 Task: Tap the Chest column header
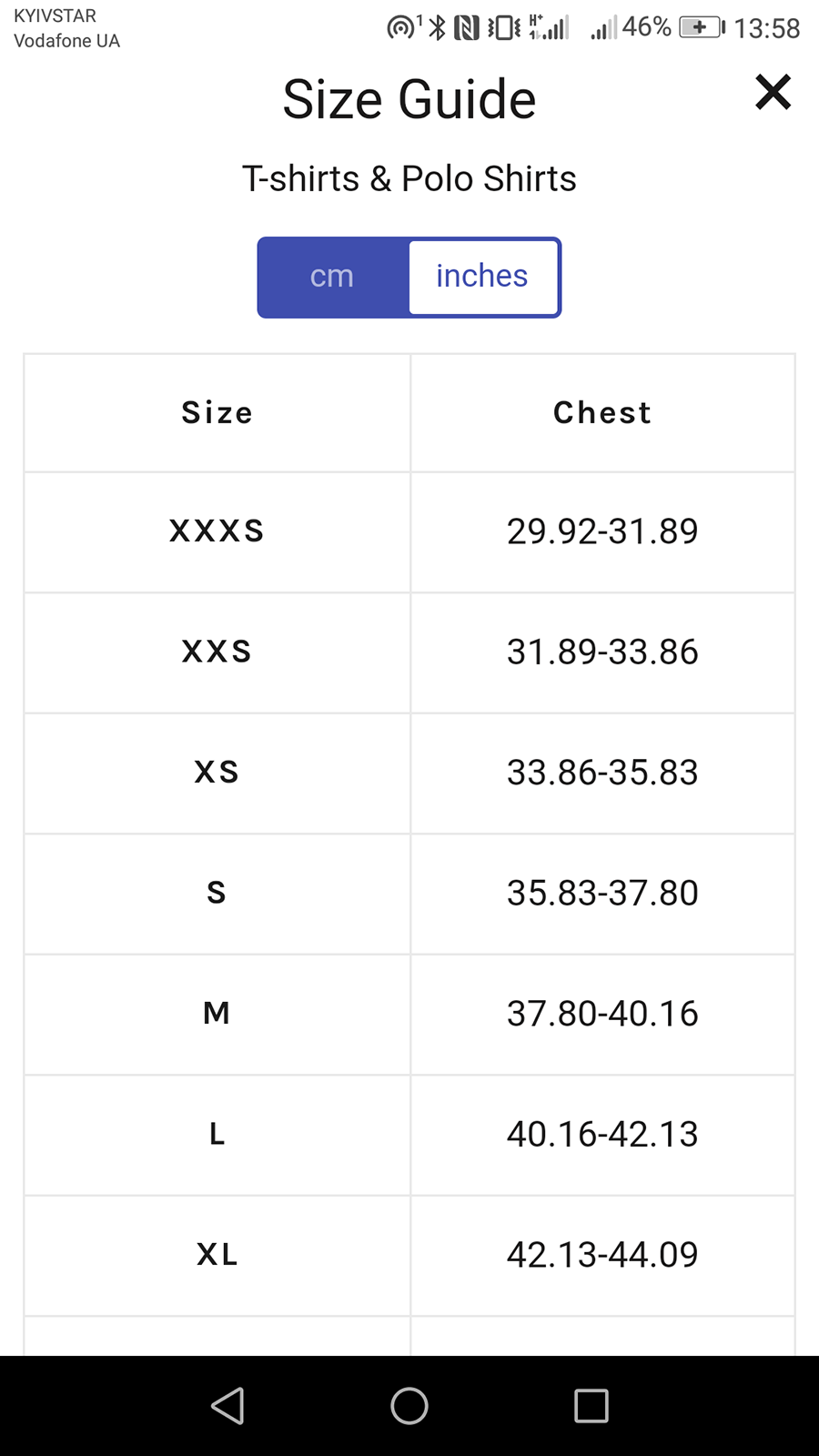pyautogui.click(x=602, y=412)
